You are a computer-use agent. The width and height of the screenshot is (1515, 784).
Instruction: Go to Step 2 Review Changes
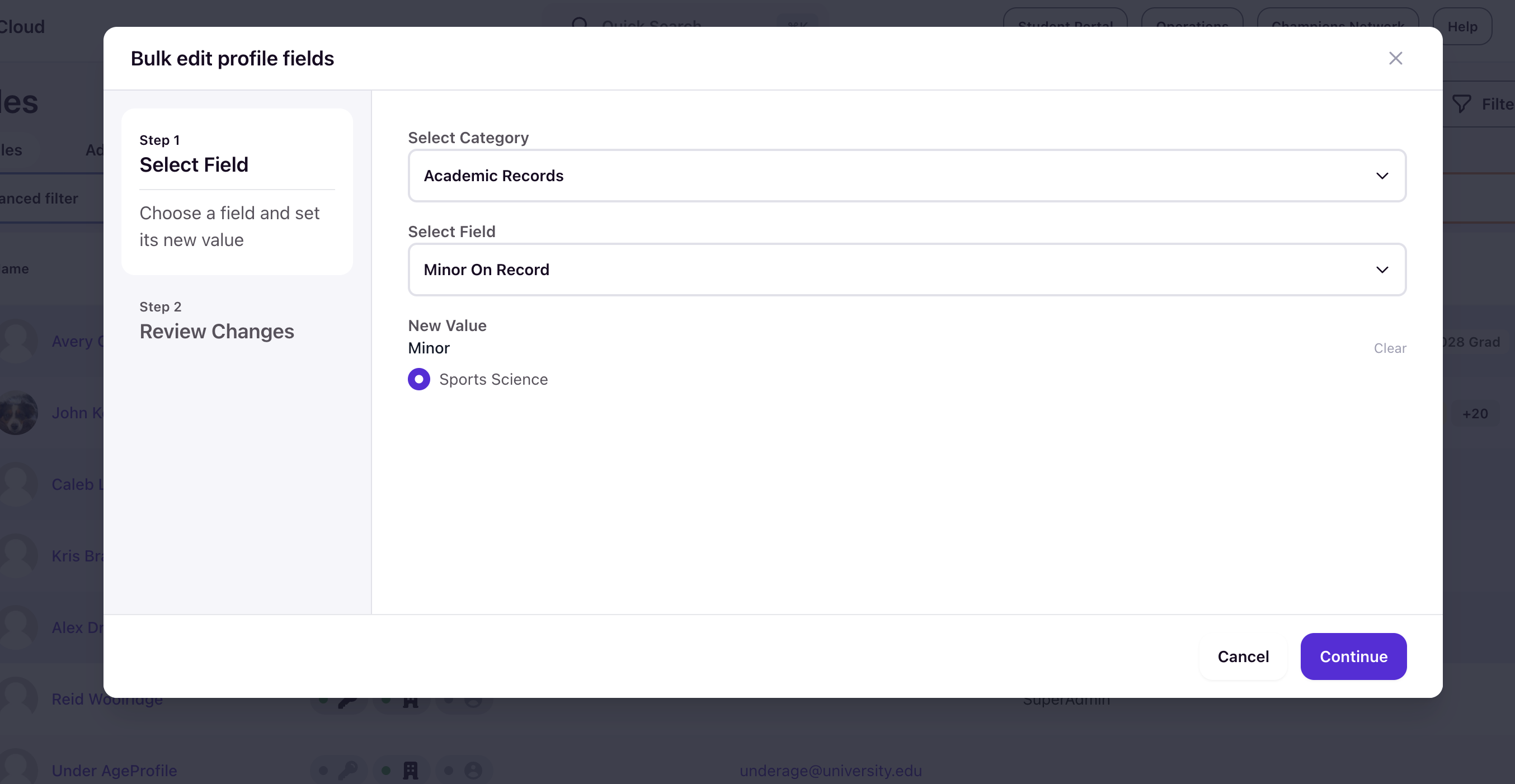[217, 321]
